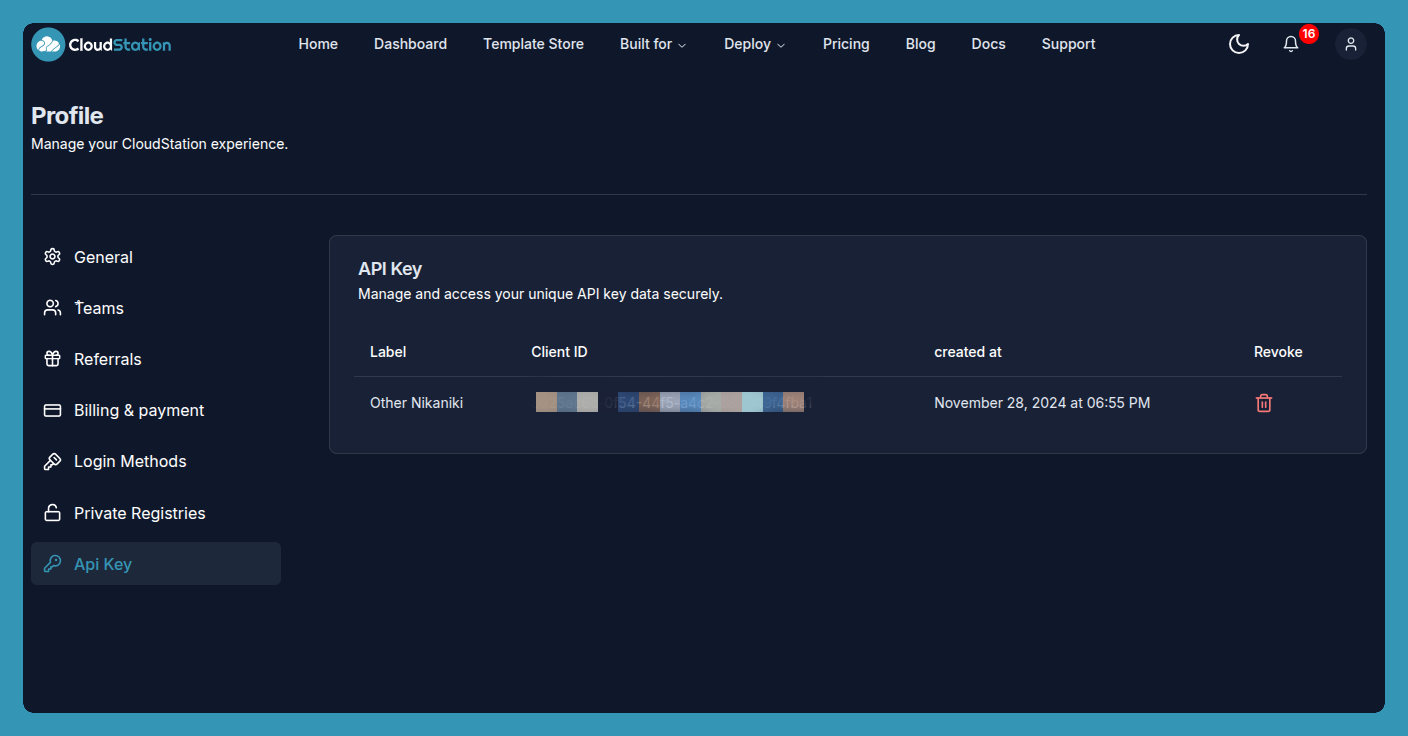Screen dimensions: 1408x736
Task: Select Referrals in the profile sidebar
Action: (156, 359)
